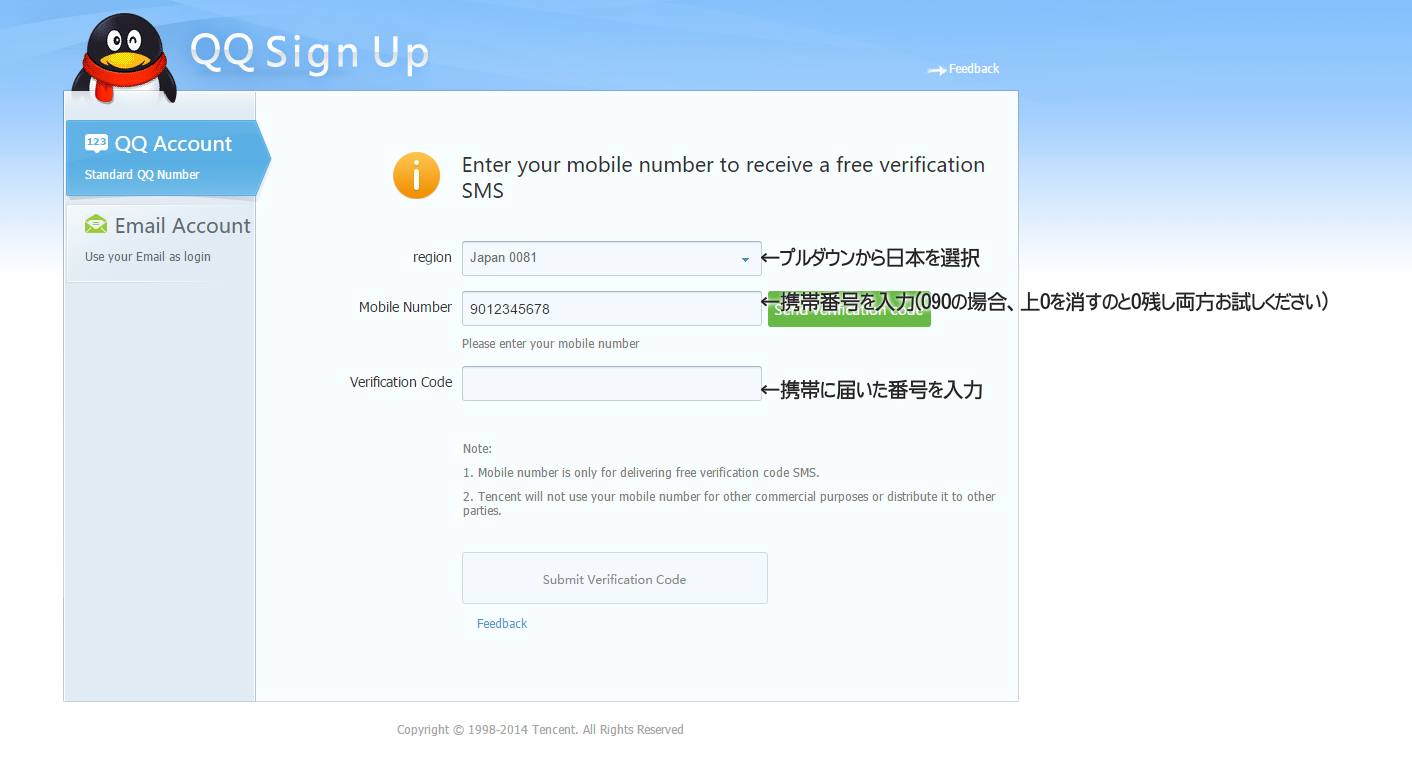Click the 'Please enter your mobile number' hint

(x=551, y=344)
